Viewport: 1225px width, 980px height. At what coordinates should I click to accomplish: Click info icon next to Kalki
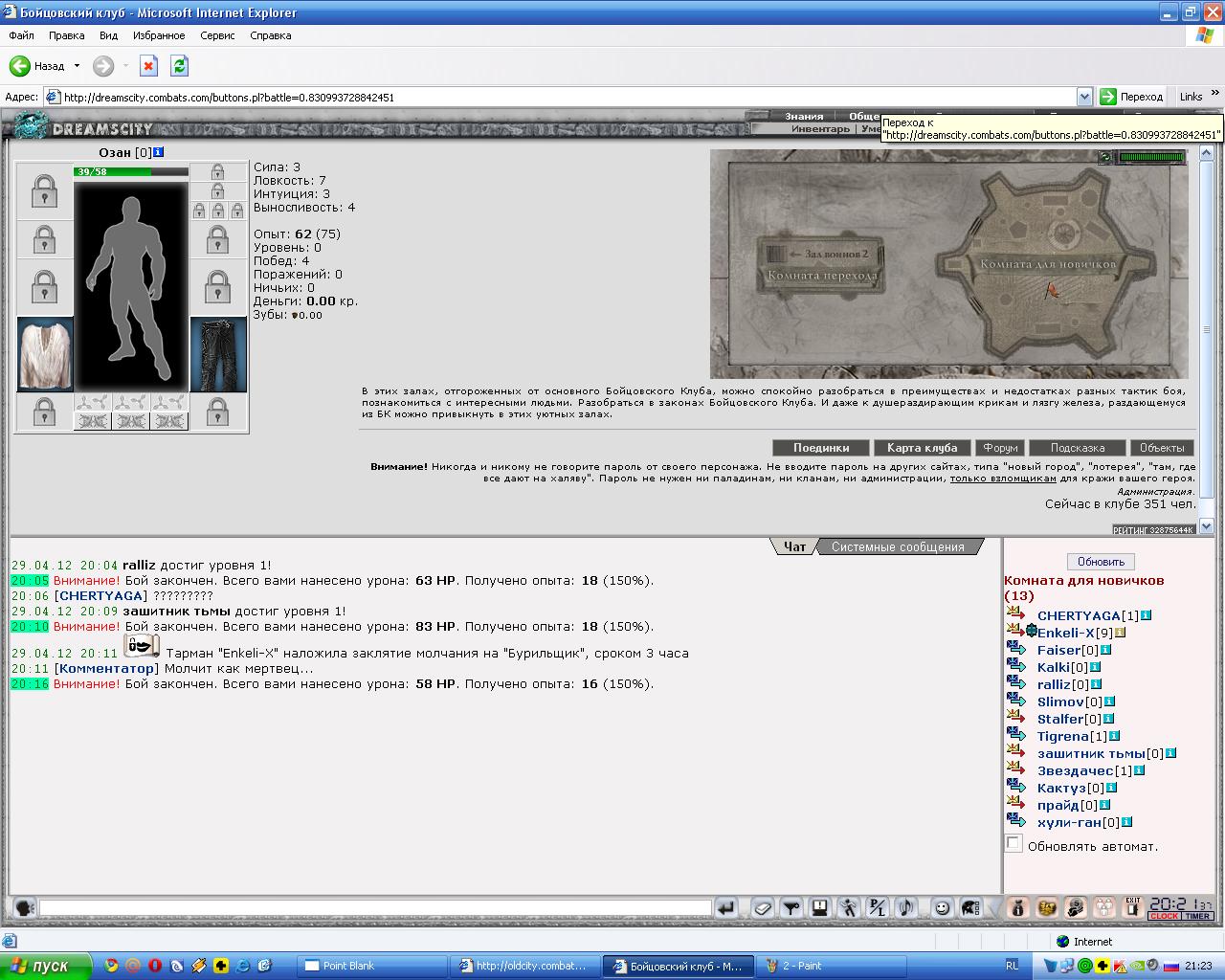tap(1095, 667)
